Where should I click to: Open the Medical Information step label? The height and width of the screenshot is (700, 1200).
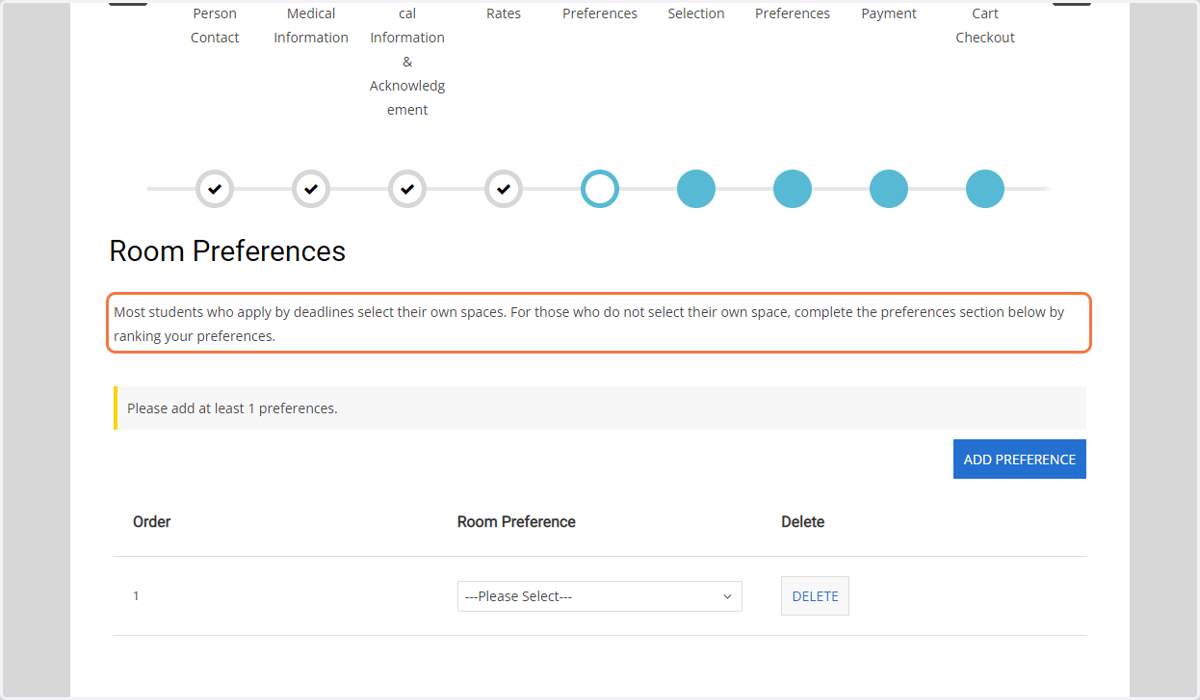311,25
